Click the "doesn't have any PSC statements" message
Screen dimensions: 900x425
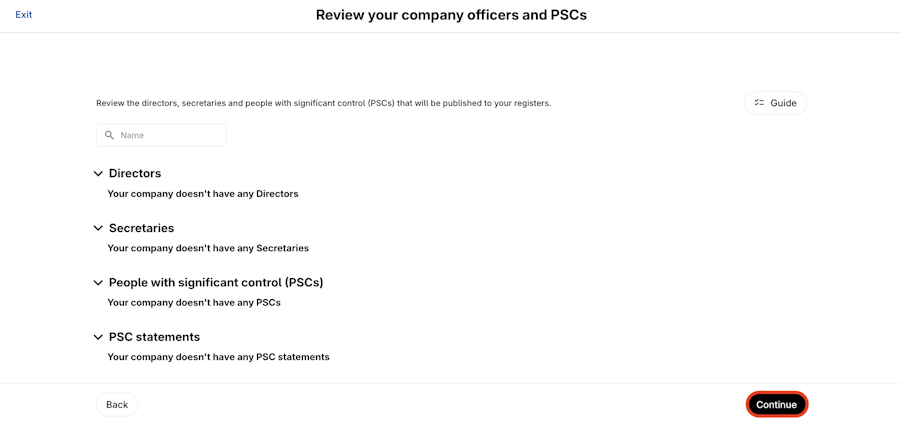tap(218, 357)
